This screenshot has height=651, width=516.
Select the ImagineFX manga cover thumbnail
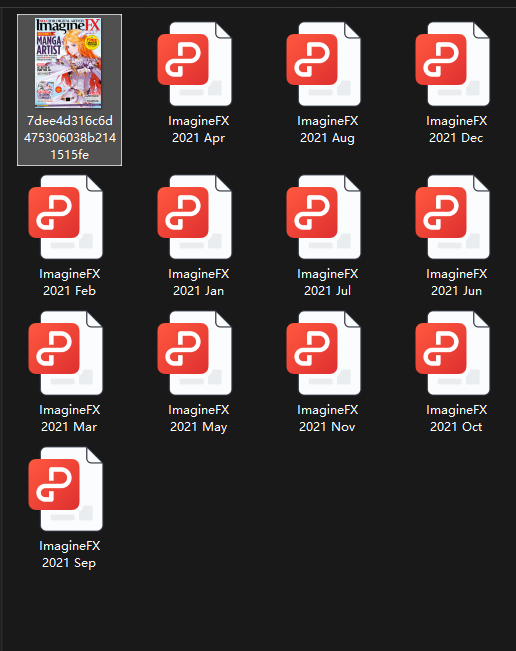[x=68, y=62]
